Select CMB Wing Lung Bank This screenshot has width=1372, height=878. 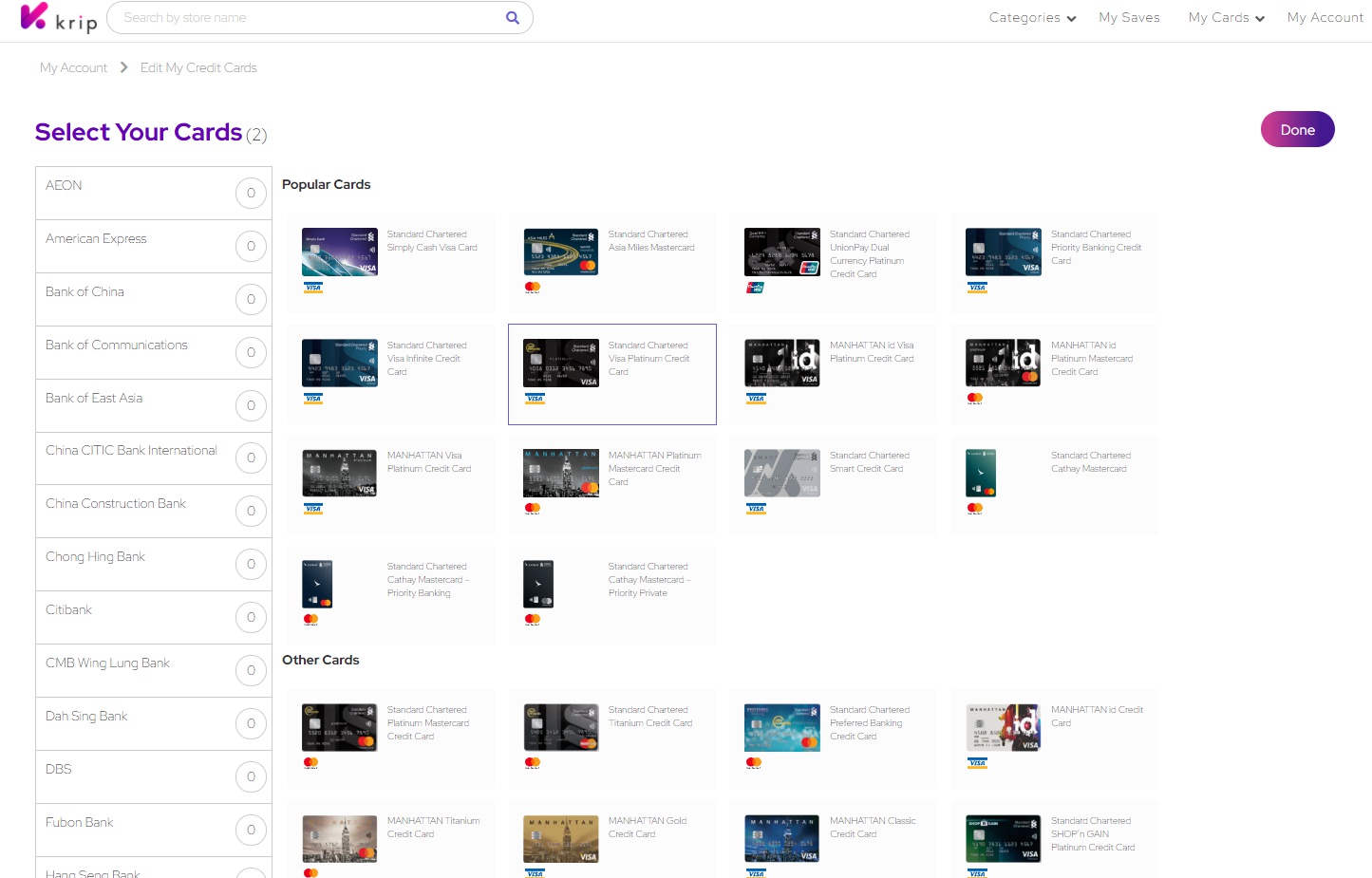click(154, 670)
